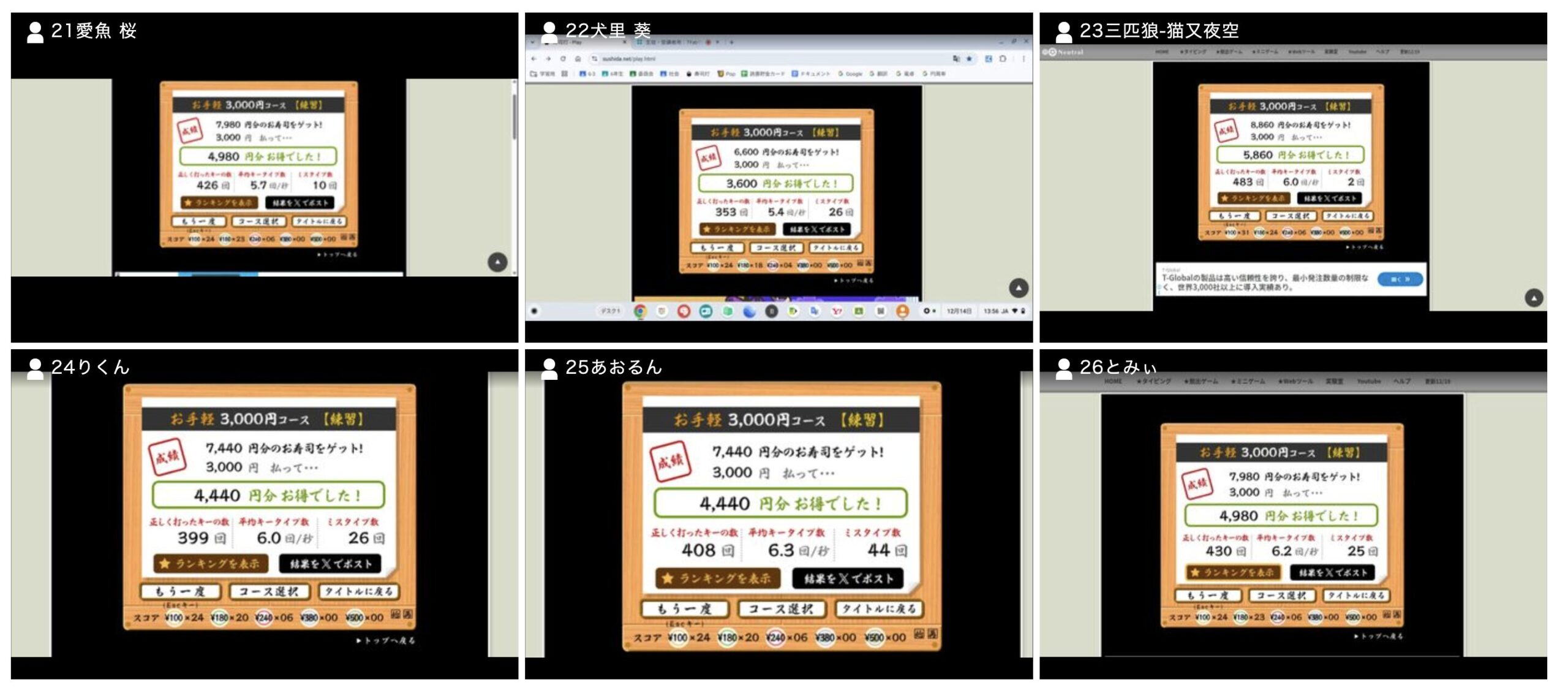Click 結果をXでポスト in りくん's result
This screenshot has width=1568, height=693.
pos(330,564)
